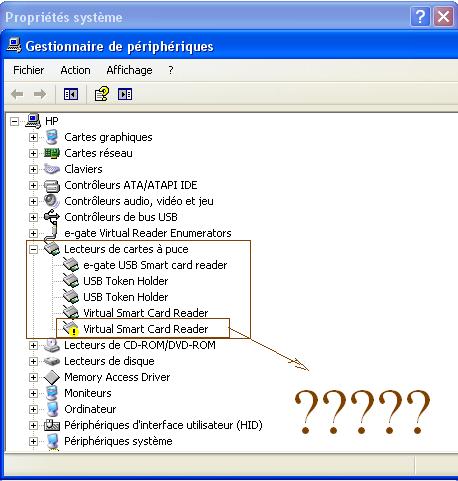Select the Cartes graphiques label

tap(108, 137)
